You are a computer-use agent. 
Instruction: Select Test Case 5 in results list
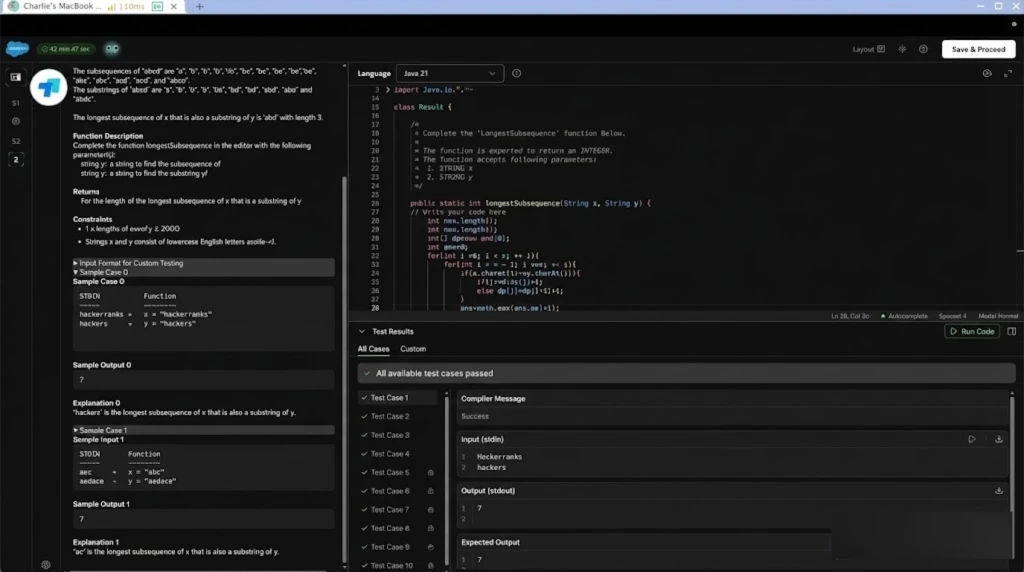pos(390,472)
